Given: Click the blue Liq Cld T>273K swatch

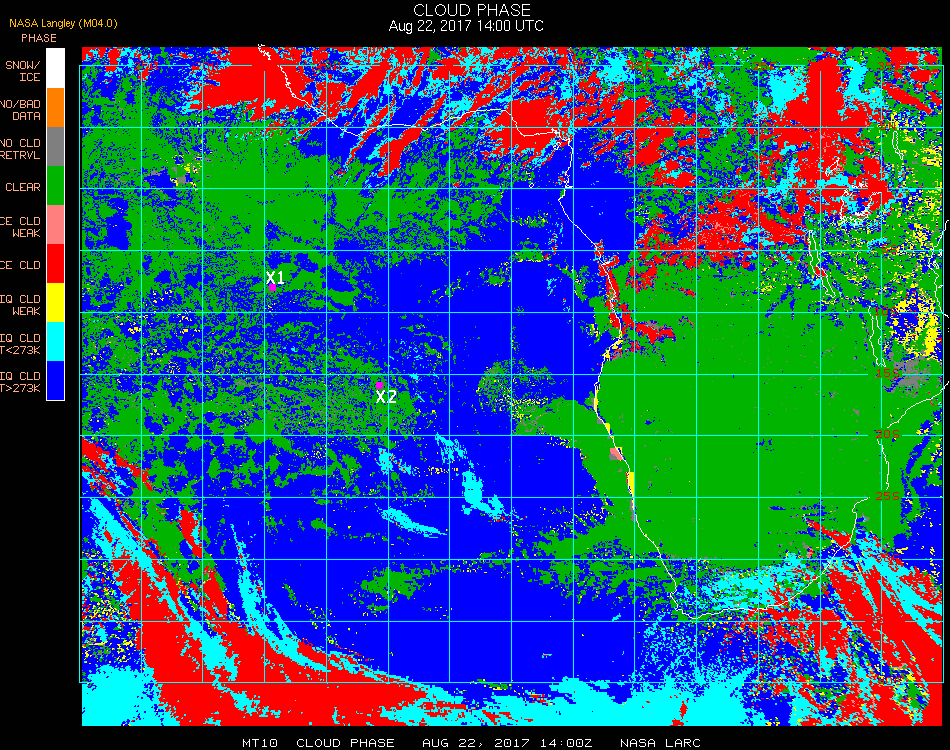Looking at the screenshot, I should pyautogui.click(x=55, y=380).
